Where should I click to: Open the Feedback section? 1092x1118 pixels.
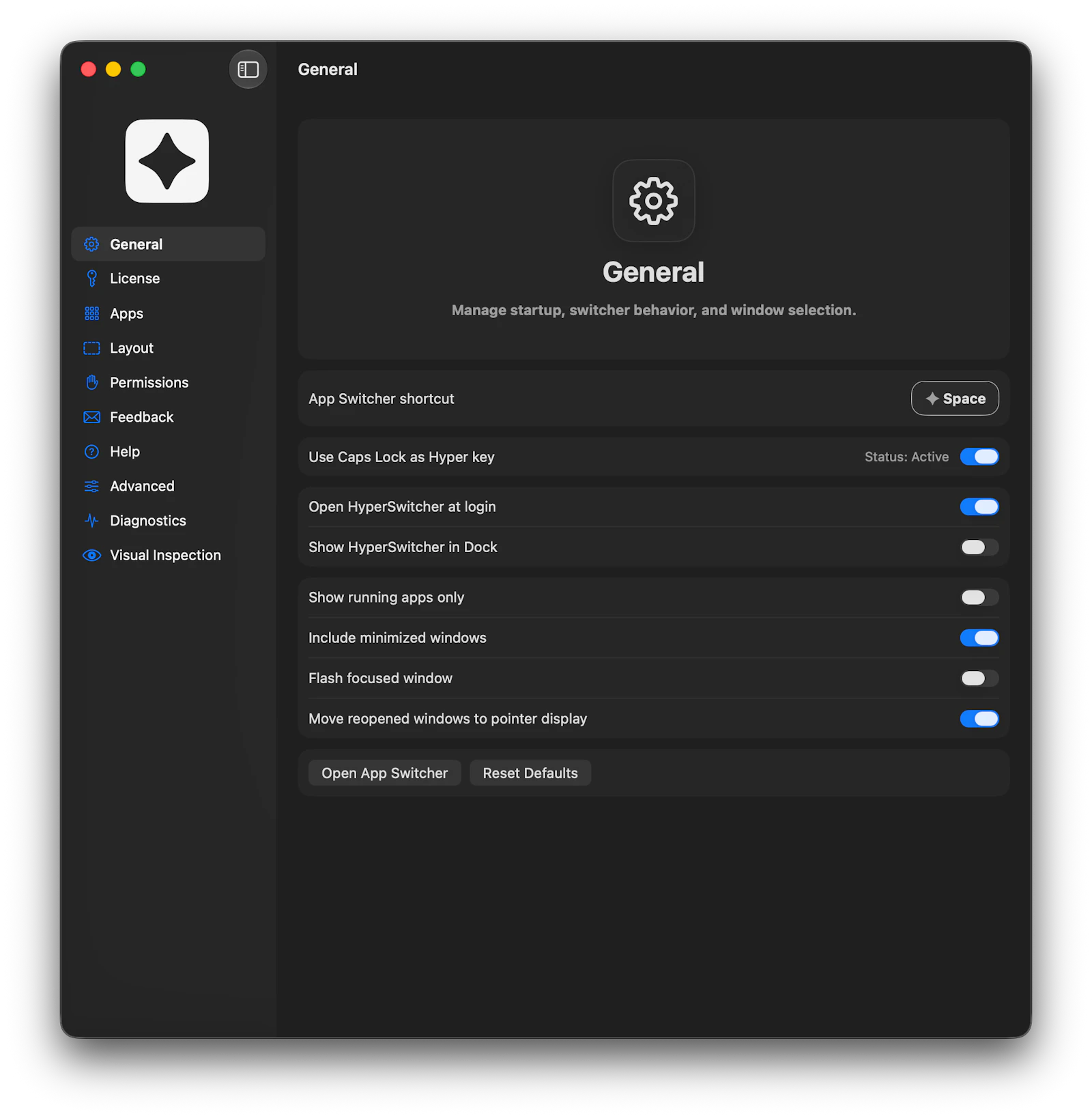pos(168,417)
